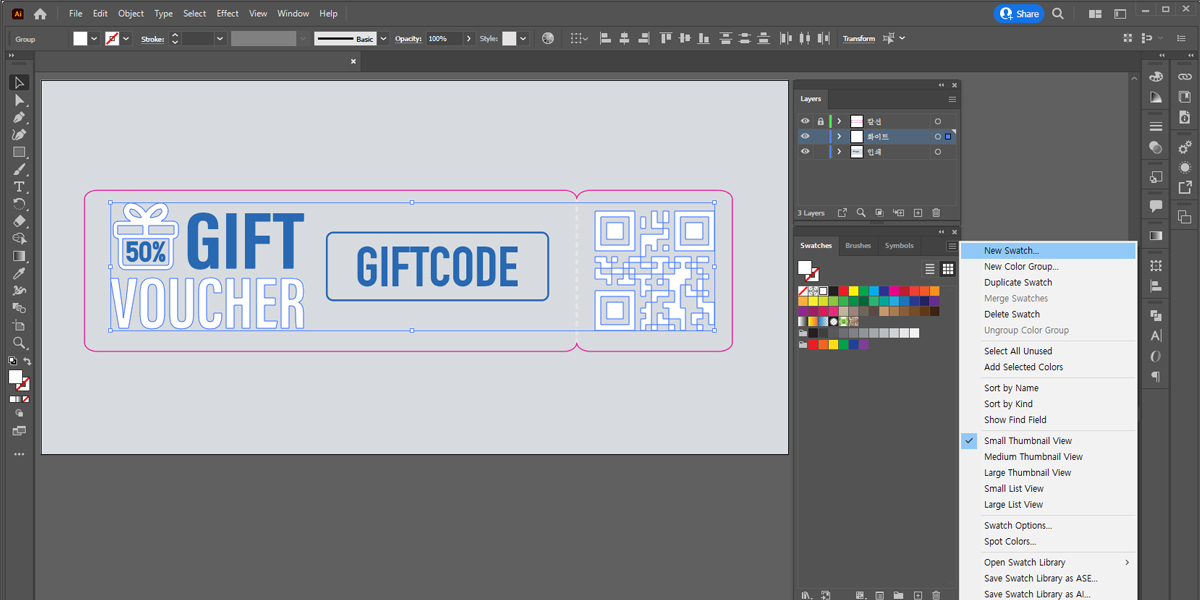
Task: Open fill color dropdown arrow
Action: coord(94,38)
